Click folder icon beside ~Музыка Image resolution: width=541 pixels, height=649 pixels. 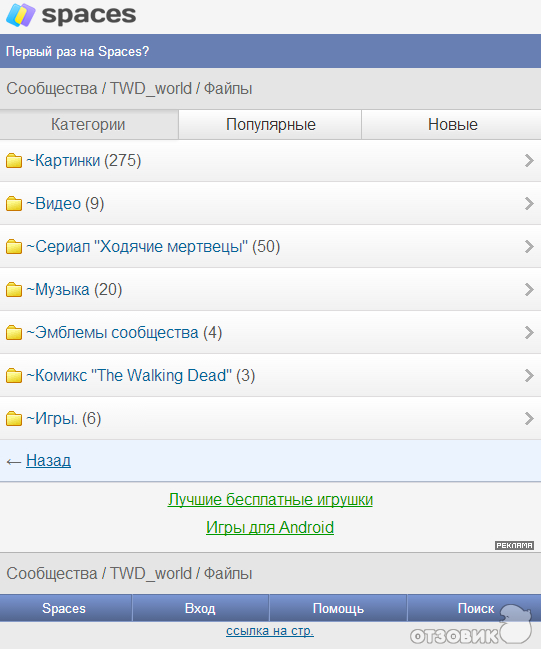[x=14, y=290]
